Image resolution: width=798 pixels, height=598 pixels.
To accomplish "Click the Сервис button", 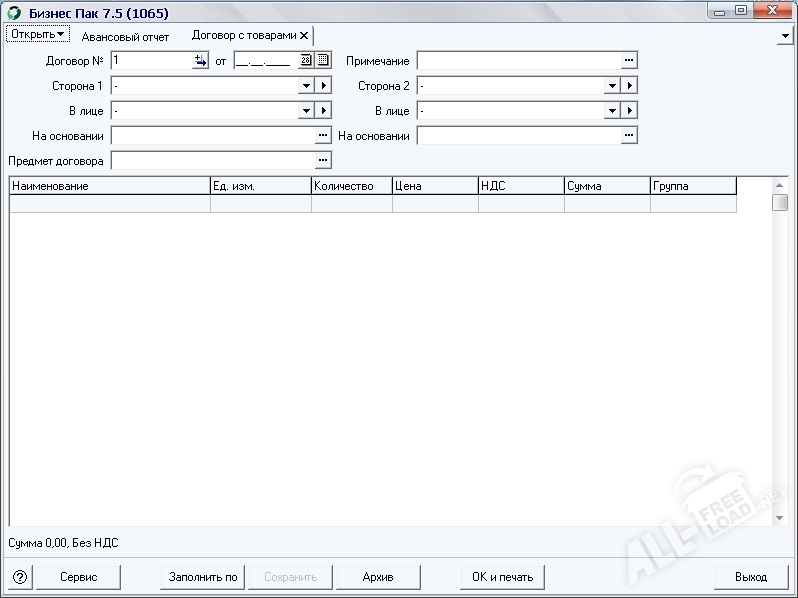I will pyautogui.click(x=79, y=577).
